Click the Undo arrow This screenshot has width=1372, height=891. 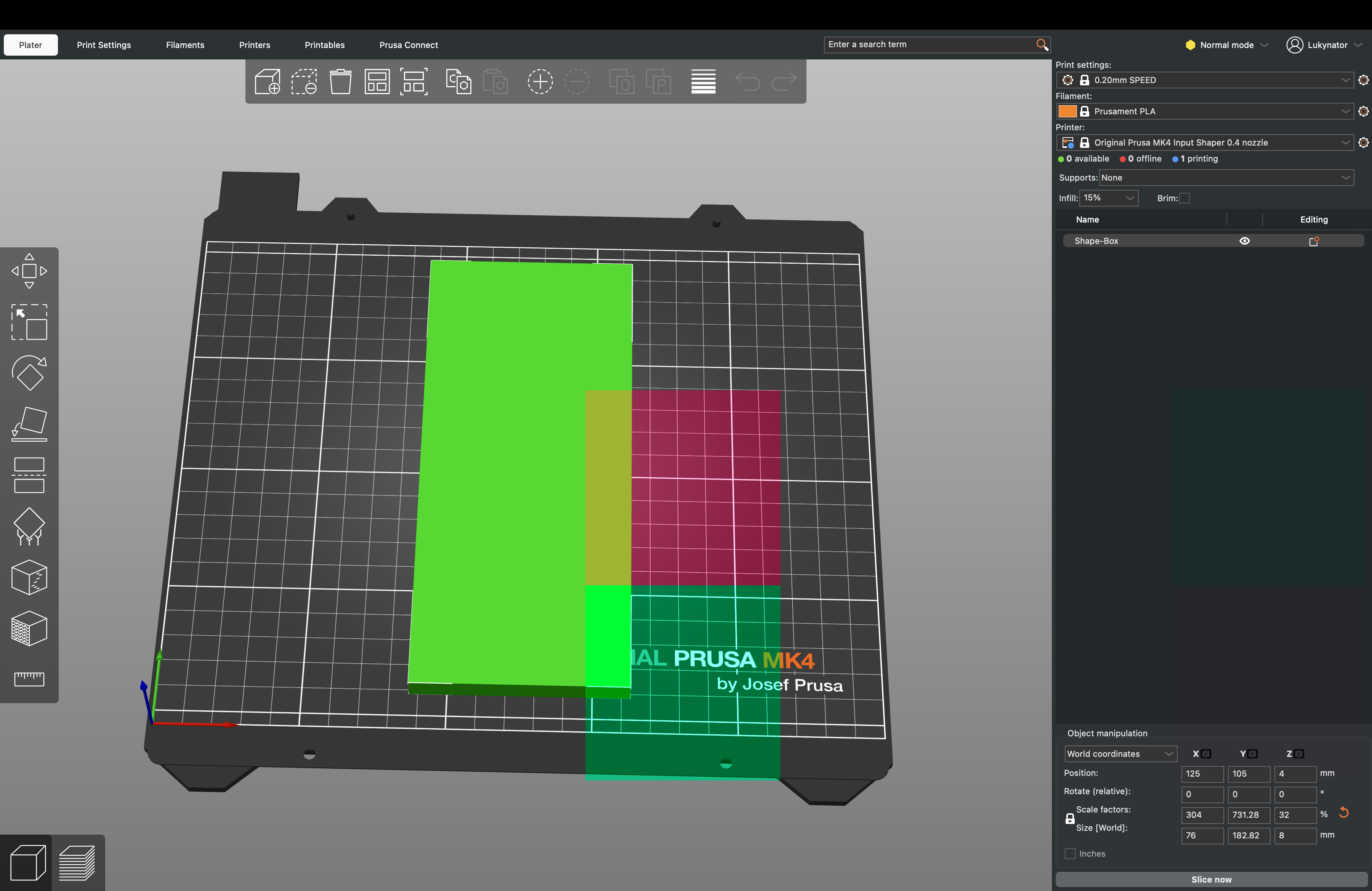point(748,81)
